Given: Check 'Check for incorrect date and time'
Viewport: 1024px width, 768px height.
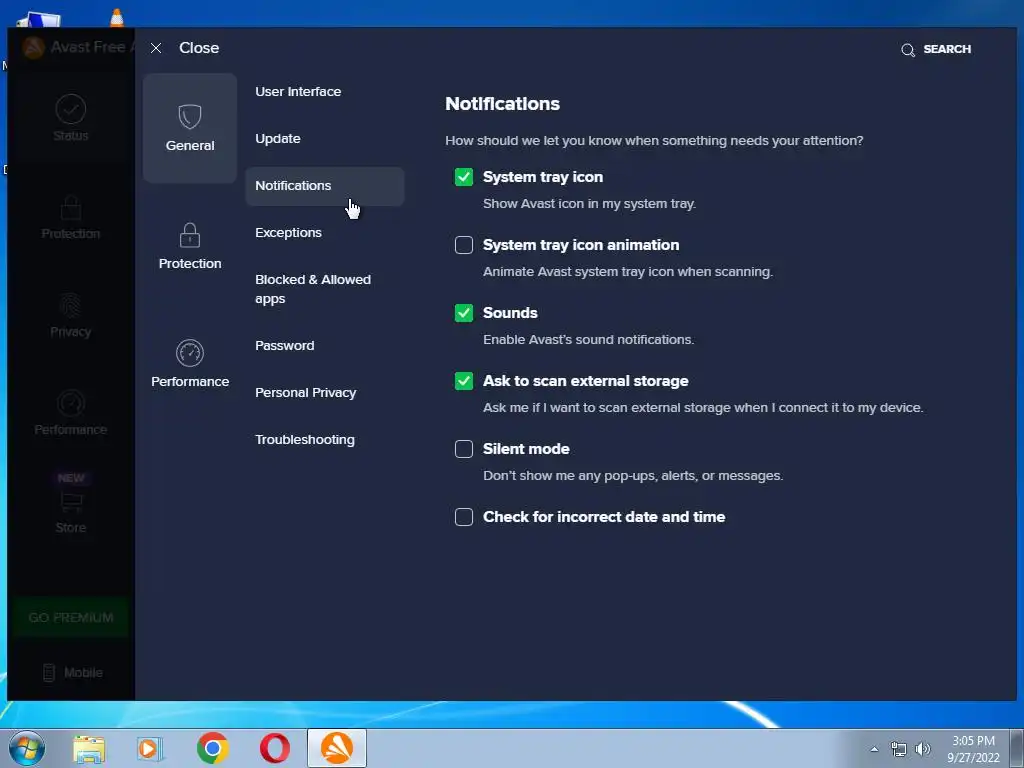Looking at the screenshot, I should tap(464, 517).
